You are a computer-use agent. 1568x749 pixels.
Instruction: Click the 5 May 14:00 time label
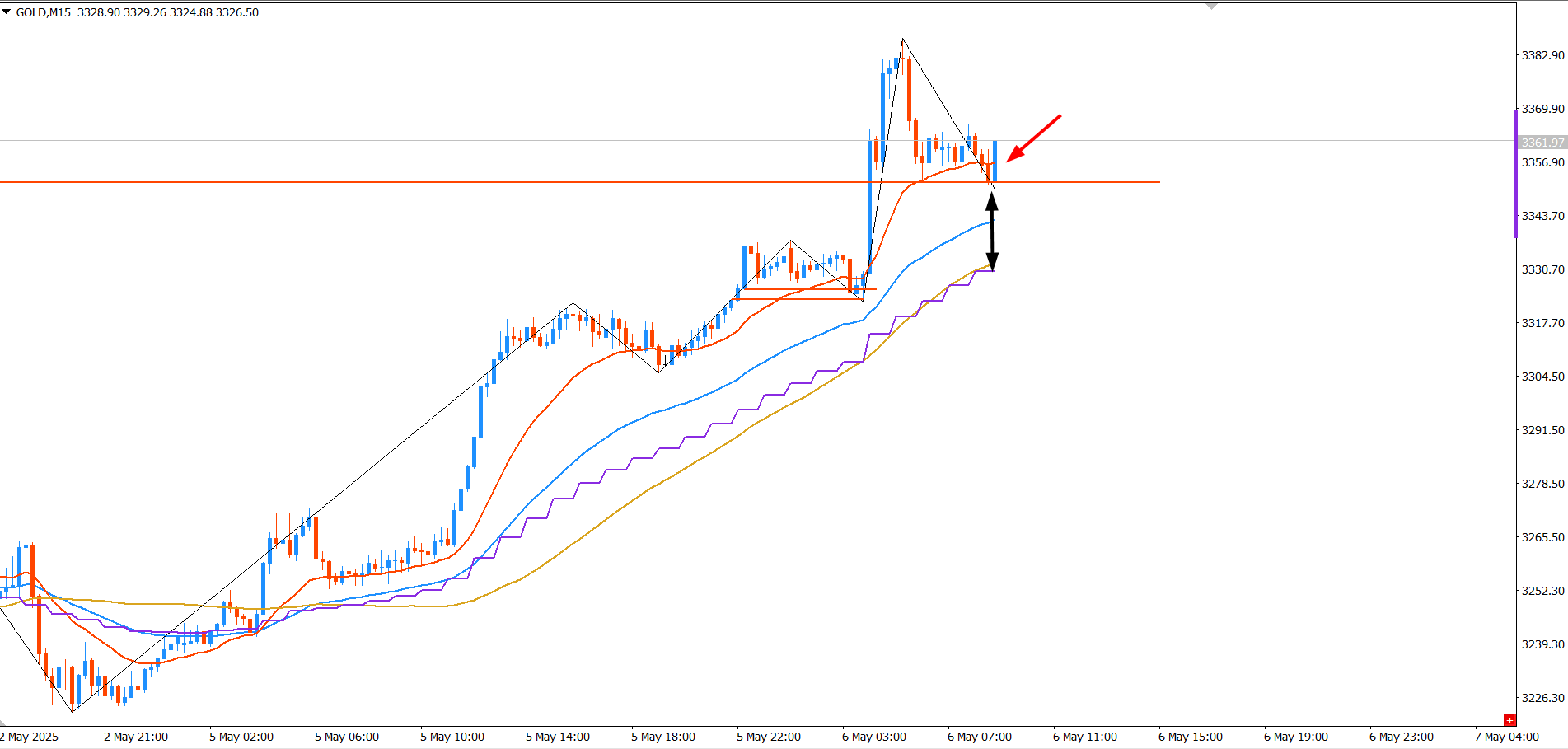click(x=558, y=737)
